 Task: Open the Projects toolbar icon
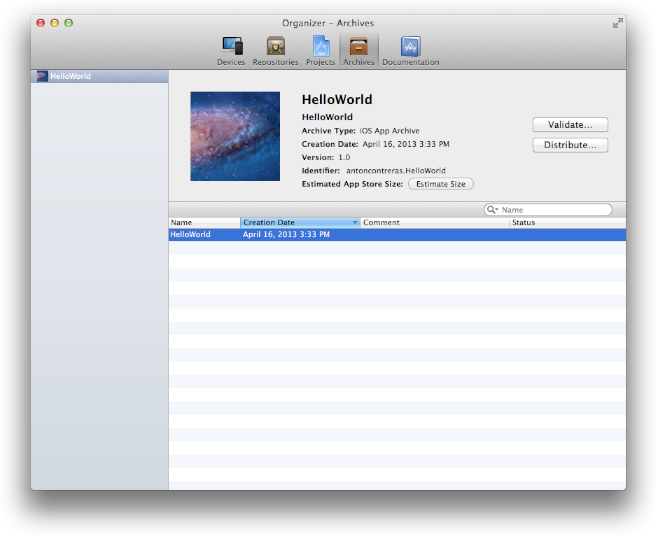[x=320, y=47]
